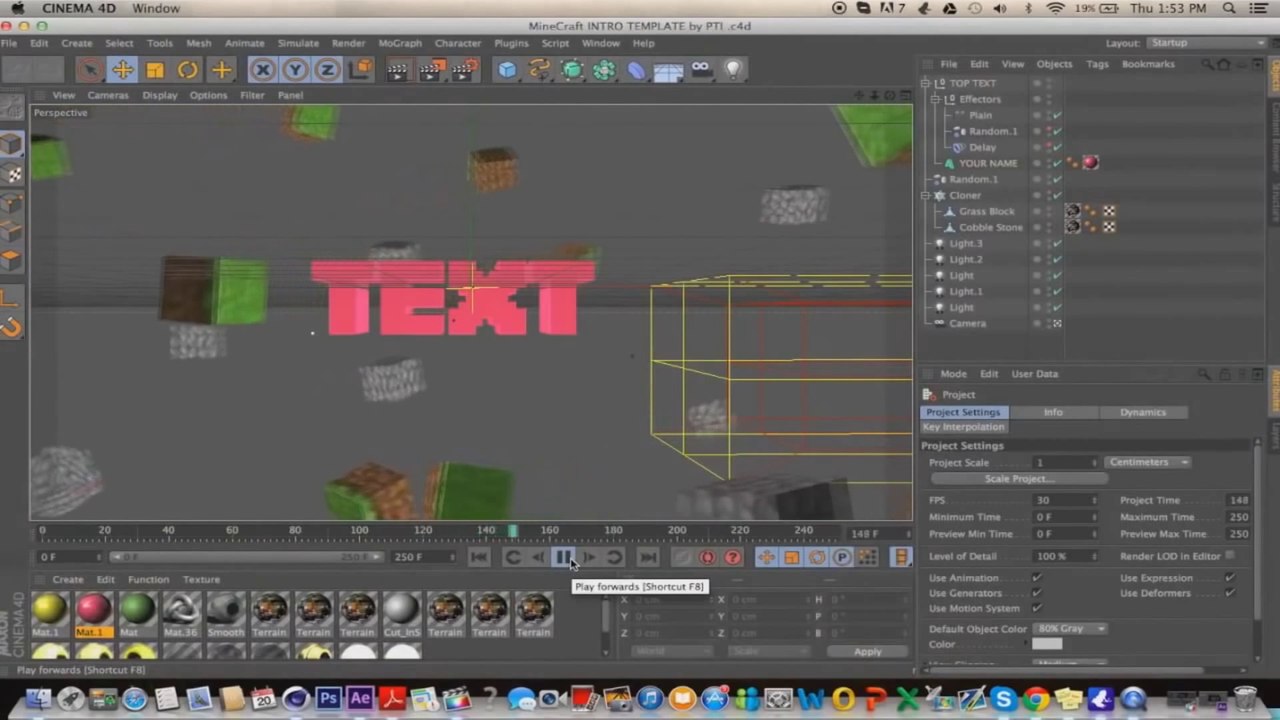Click the timeline playhead marker
1280x720 pixels.
[x=513, y=531]
